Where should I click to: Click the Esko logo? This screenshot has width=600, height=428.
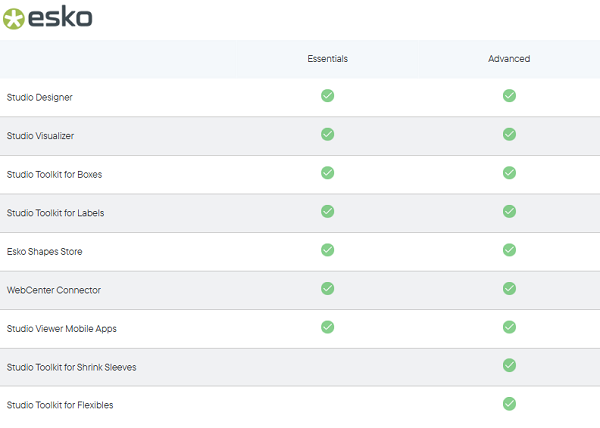click(x=48, y=18)
